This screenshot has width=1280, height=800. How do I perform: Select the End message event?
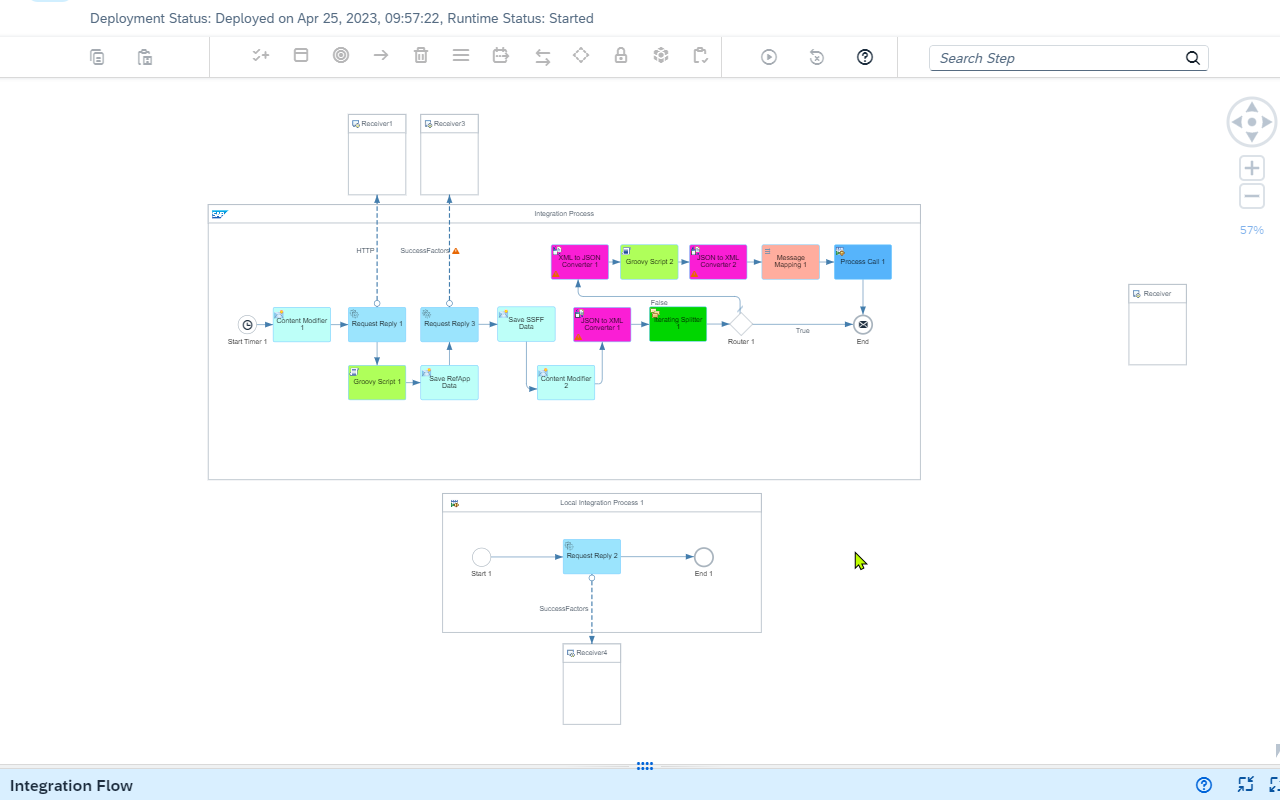tap(863, 325)
